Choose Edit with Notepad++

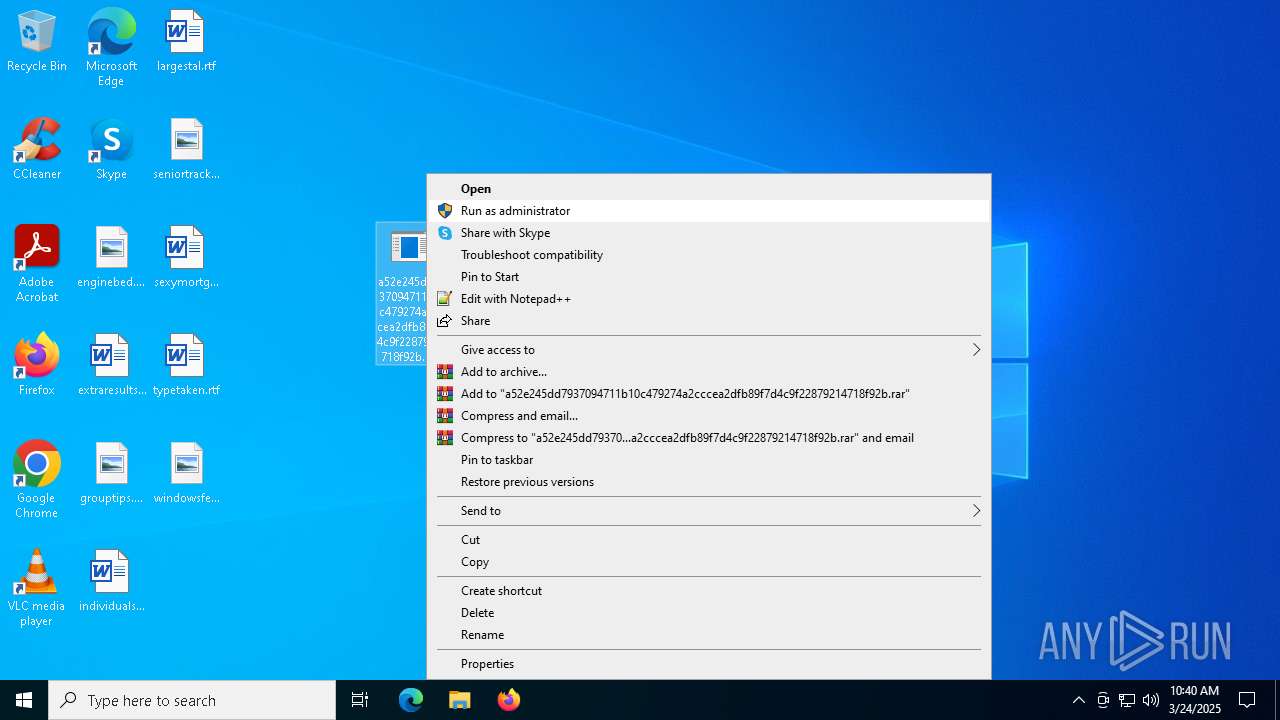click(x=709, y=299)
